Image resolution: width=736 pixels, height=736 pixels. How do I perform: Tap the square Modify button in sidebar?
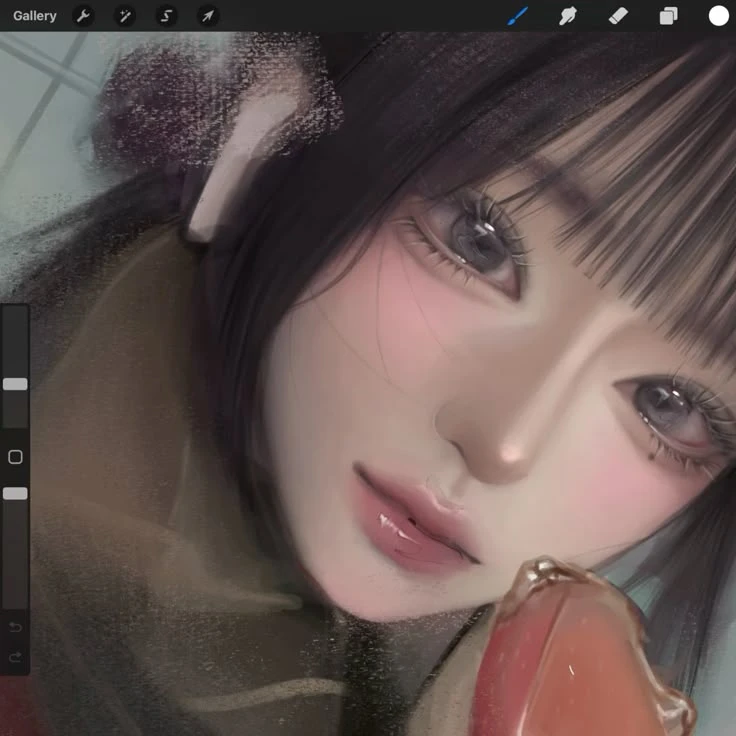15,457
